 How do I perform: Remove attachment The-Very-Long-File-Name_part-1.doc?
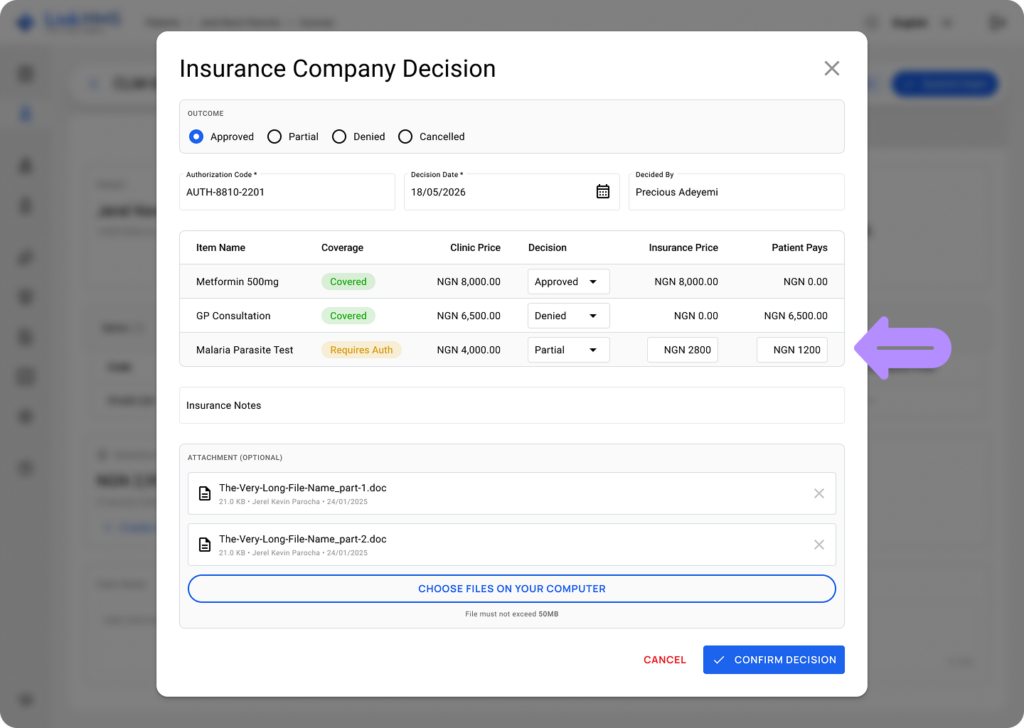[x=819, y=494]
